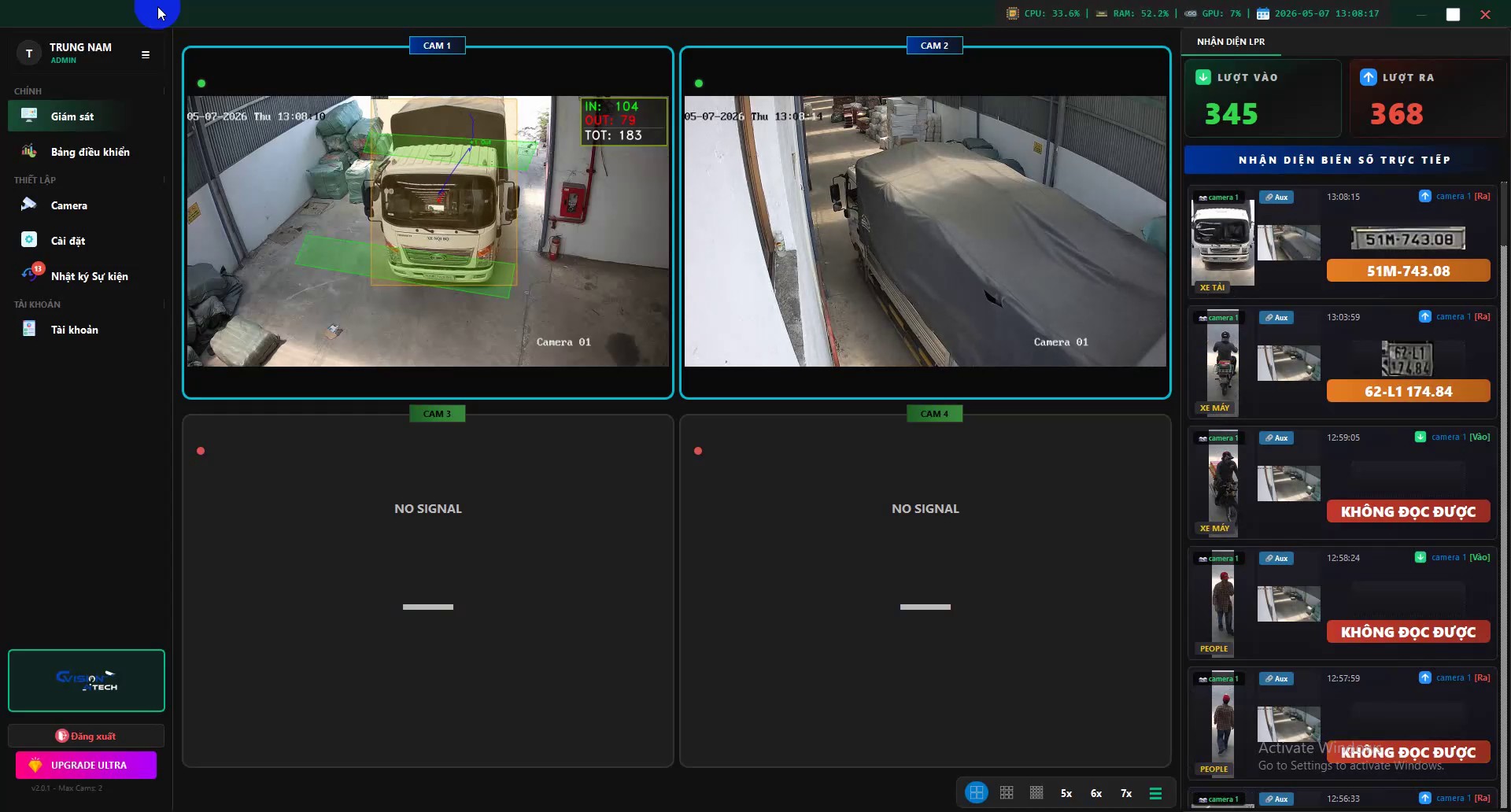The height and width of the screenshot is (812, 1511).
Task: Select the CAM 4 label tab
Action: (x=934, y=414)
